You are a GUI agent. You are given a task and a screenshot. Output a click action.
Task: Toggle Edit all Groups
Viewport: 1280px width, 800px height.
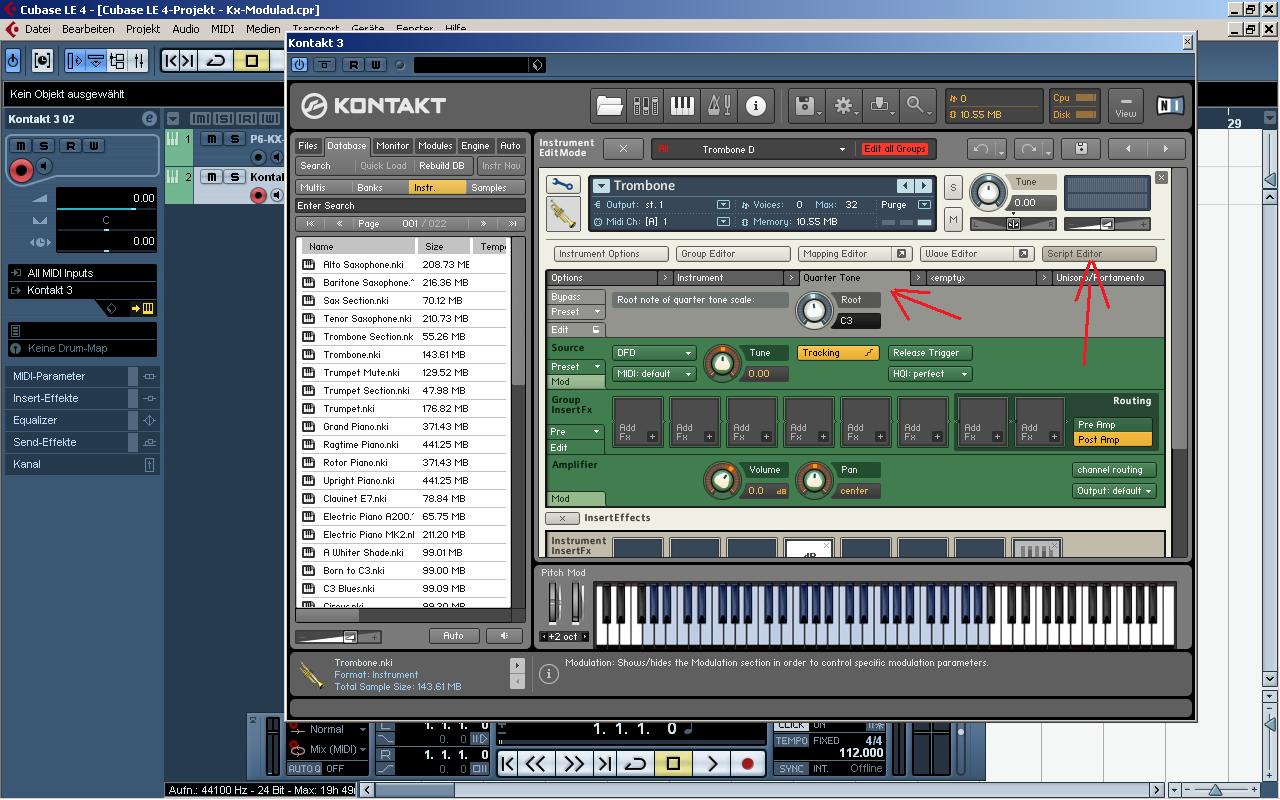pos(895,149)
